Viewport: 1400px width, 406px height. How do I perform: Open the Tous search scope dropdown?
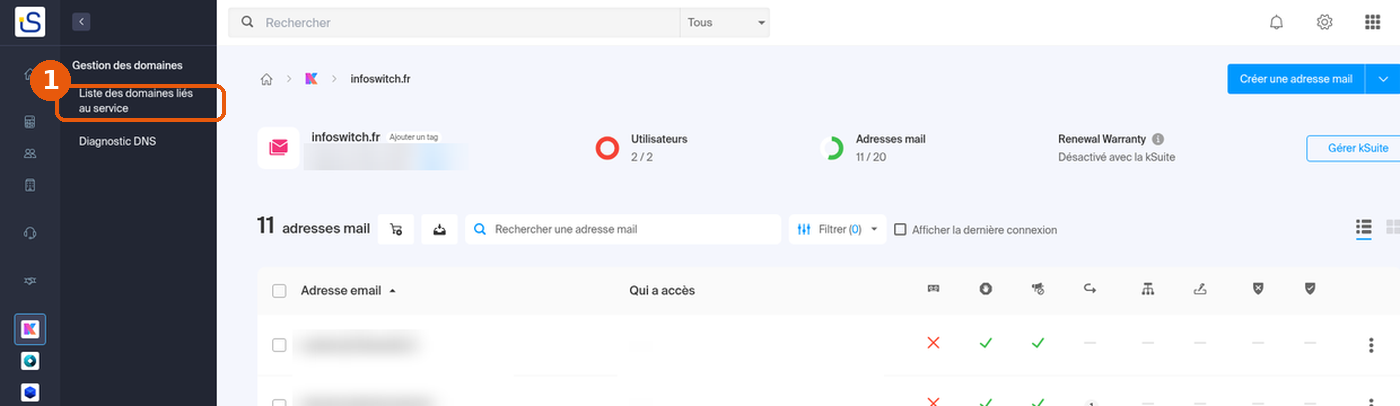click(725, 22)
